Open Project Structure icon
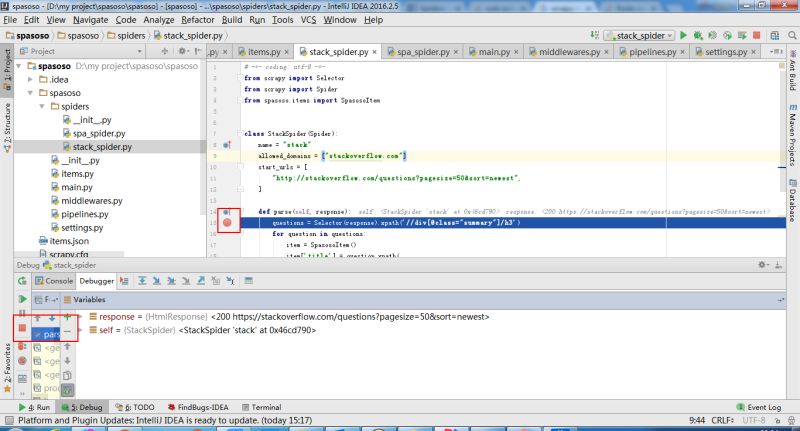The width and height of the screenshot is (800, 431). click(x=774, y=35)
